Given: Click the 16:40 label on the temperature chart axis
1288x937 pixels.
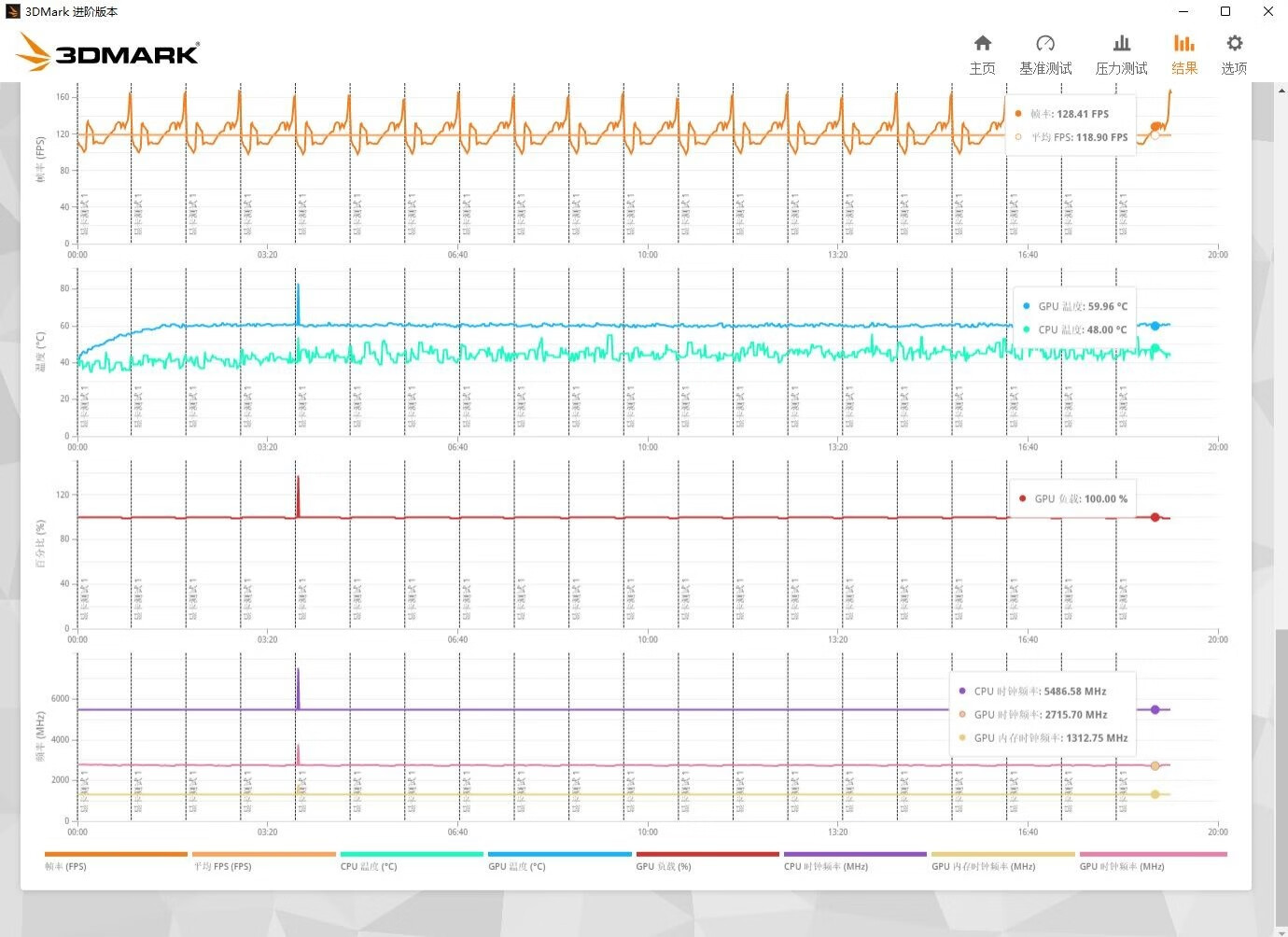Looking at the screenshot, I should click(x=1028, y=447).
